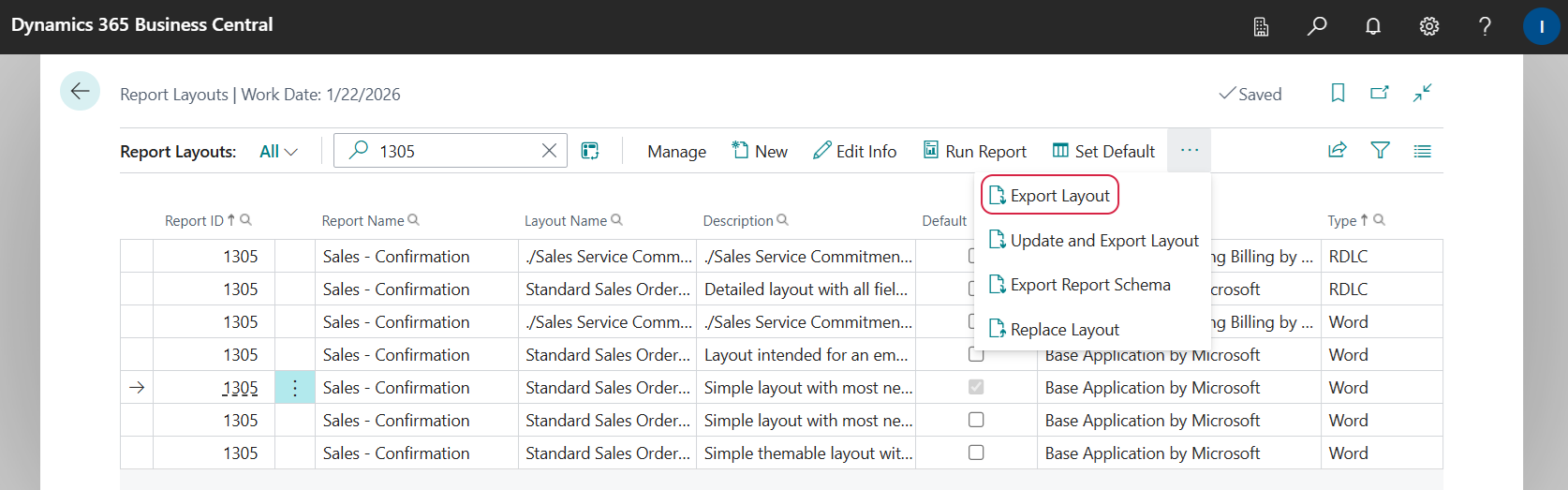This screenshot has width=1568, height=490.
Task: Select RDLC type in first row
Action: click(x=1348, y=257)
